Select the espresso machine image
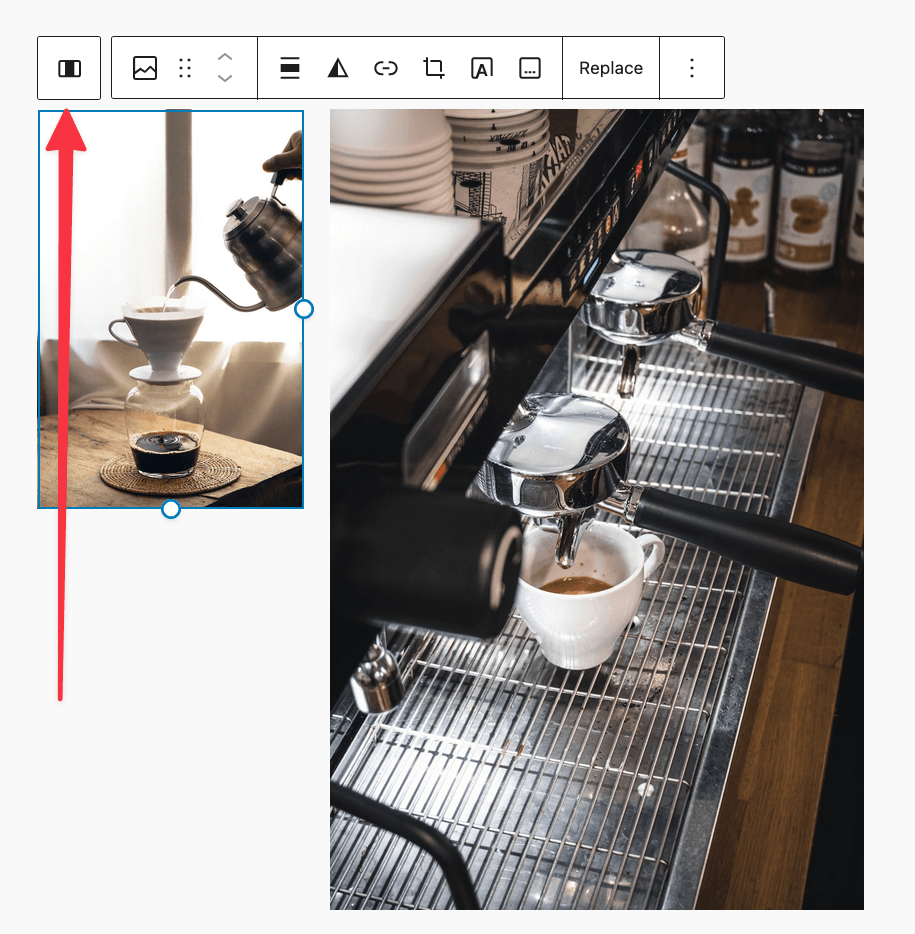 (x=595, y=500)
